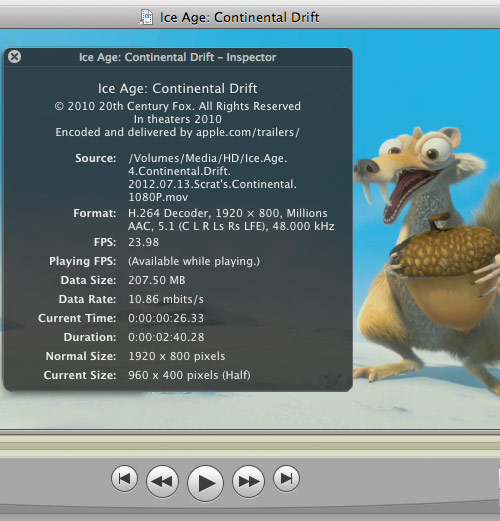
Task: Click the movie document icon in title bar
Action: [x=146, y=17]
